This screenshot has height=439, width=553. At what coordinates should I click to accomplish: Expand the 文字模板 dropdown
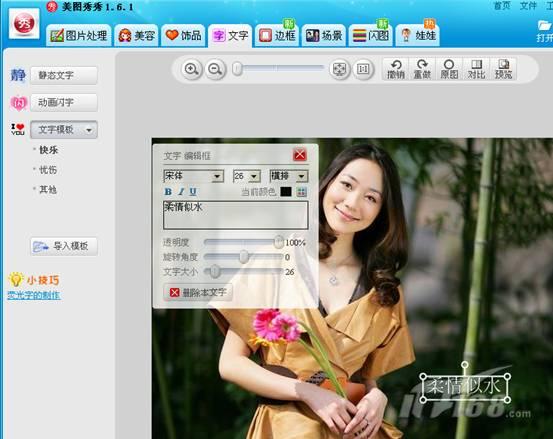tap(64, 130)
